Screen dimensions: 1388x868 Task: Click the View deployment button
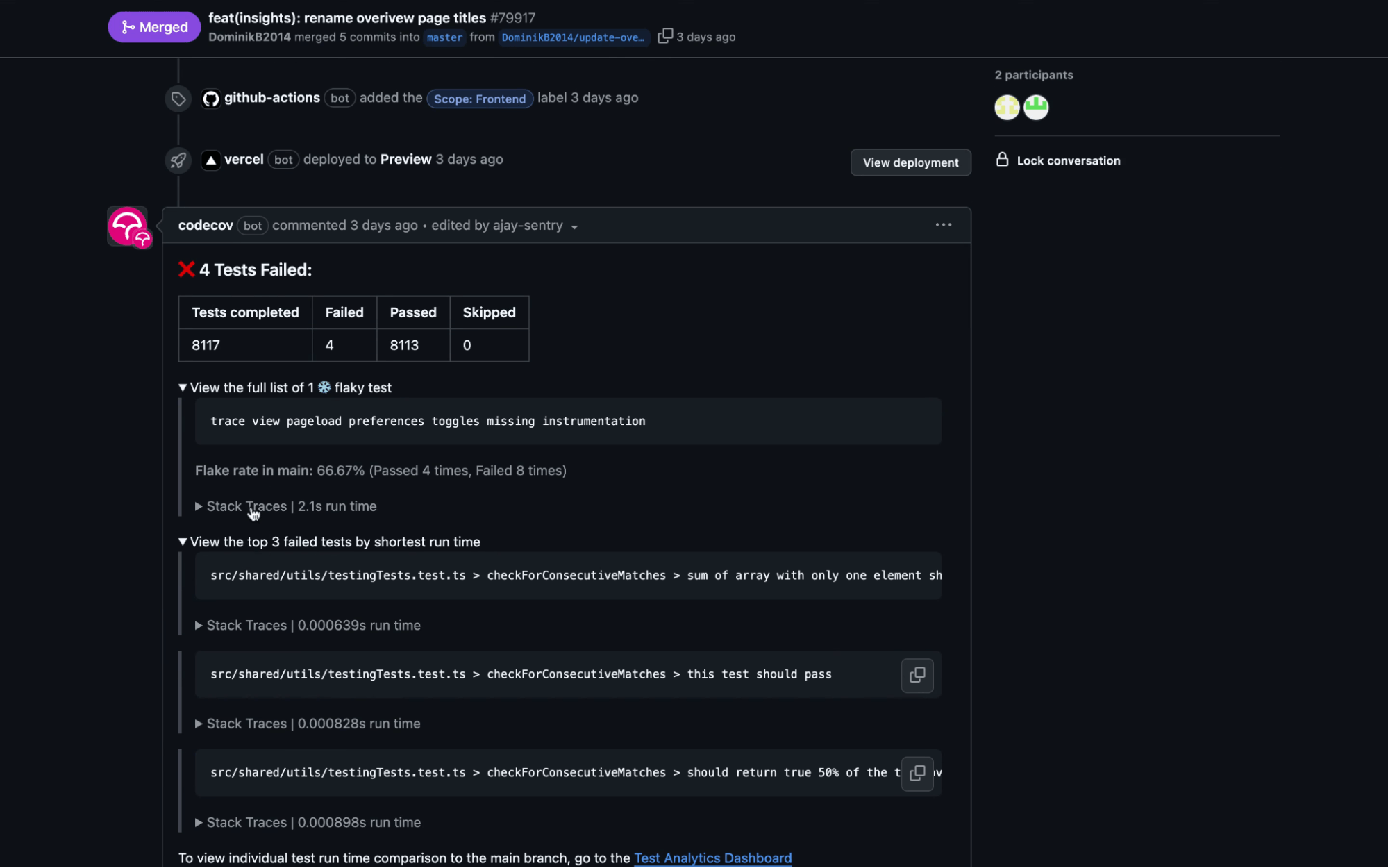click(910, 162)
